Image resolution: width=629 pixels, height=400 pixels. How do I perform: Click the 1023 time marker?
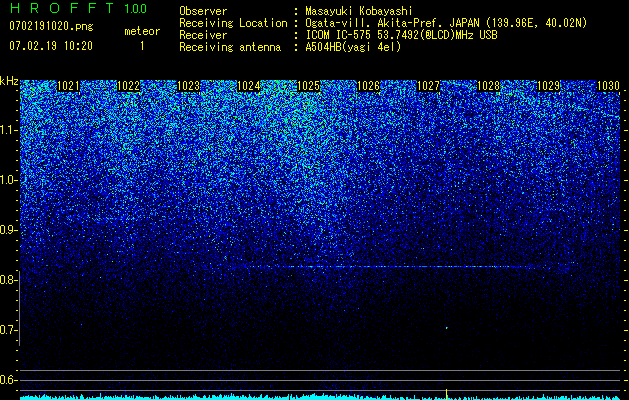(189, 86)
